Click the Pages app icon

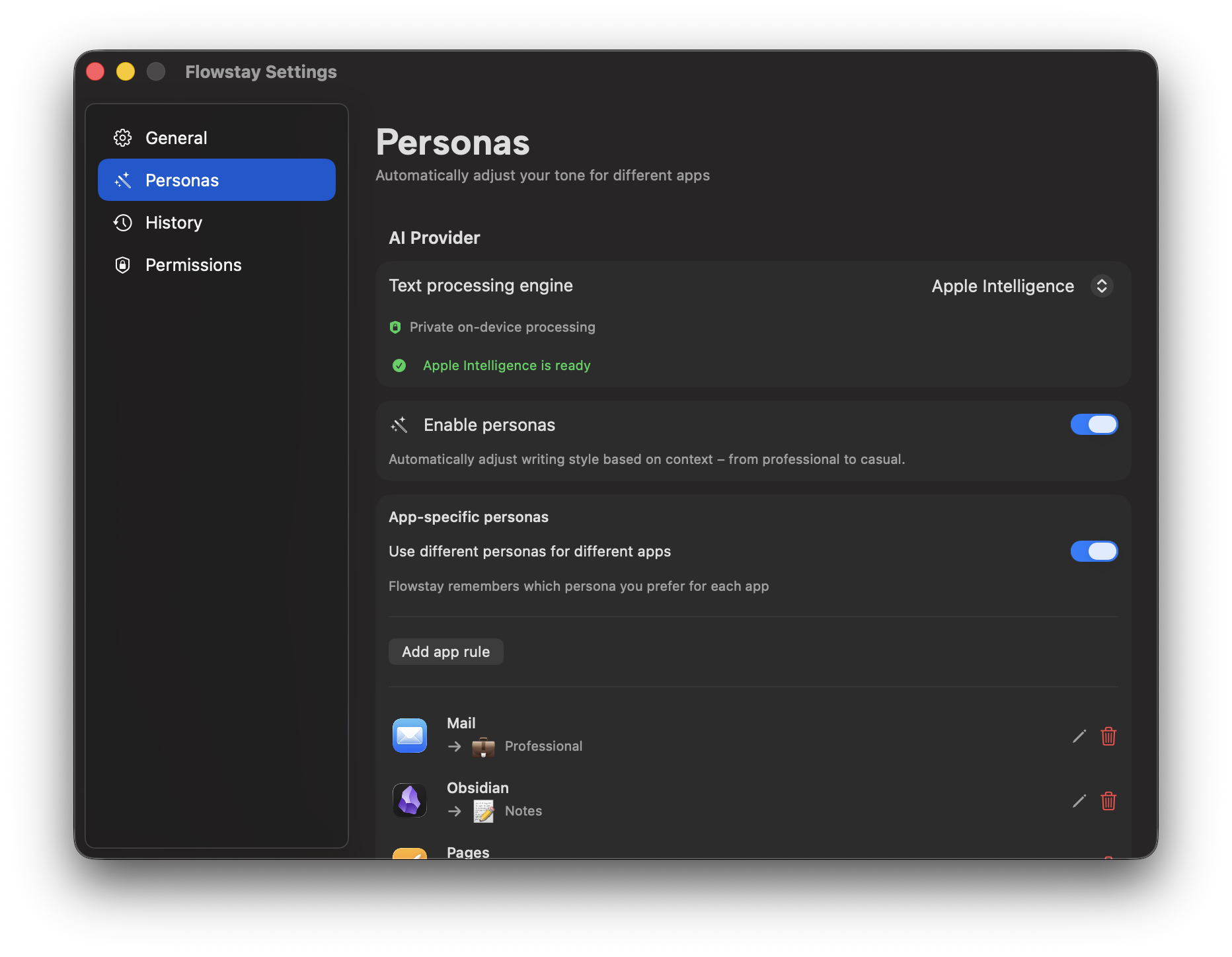410,856
